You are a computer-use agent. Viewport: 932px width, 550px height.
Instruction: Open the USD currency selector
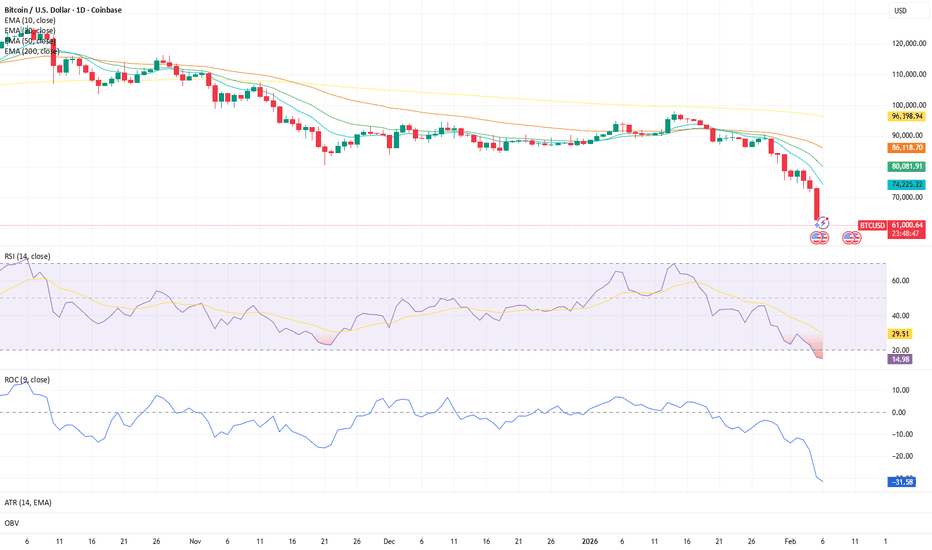click(x=908, y=10)
